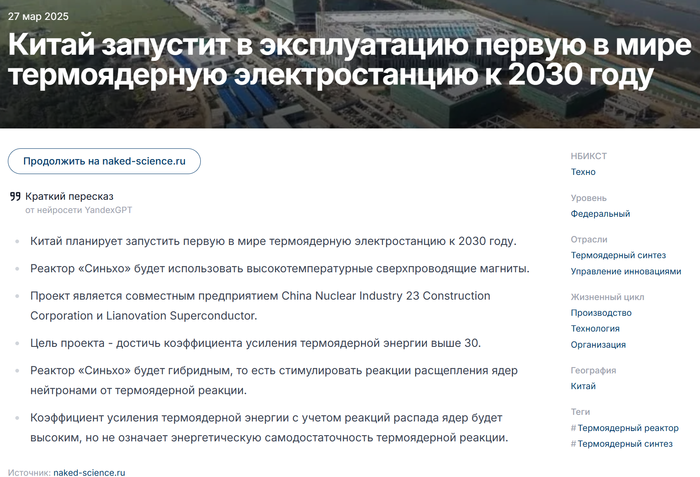This screenshot has height=477, width=700.
Task: Click the date '27 мар 2025'
Action: click(38, 17)
